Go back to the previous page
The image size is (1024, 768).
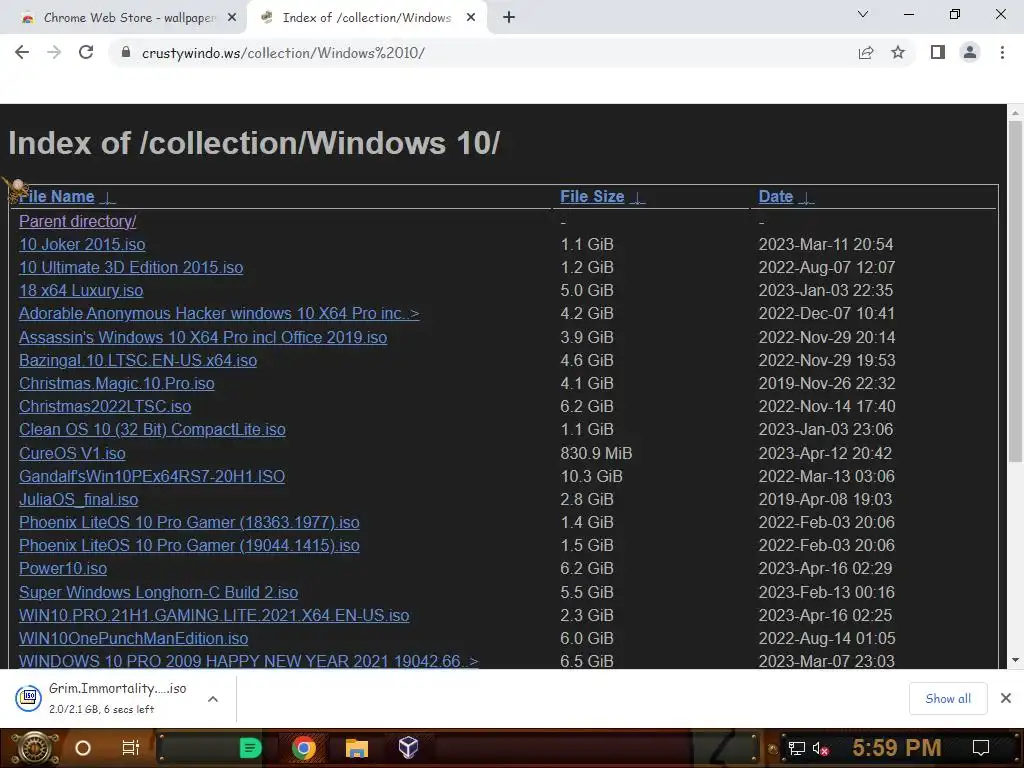(22, 52)
